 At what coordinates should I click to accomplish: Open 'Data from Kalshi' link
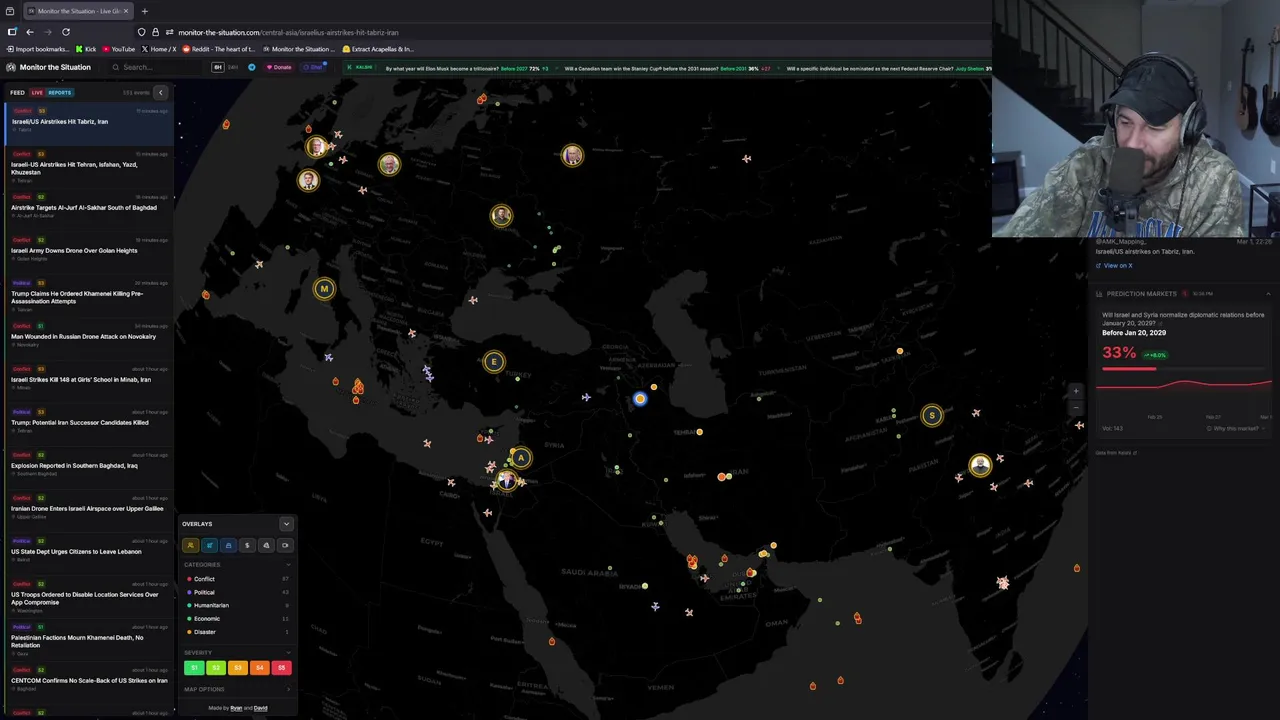pyautogui.click(x=1116, y=453)
